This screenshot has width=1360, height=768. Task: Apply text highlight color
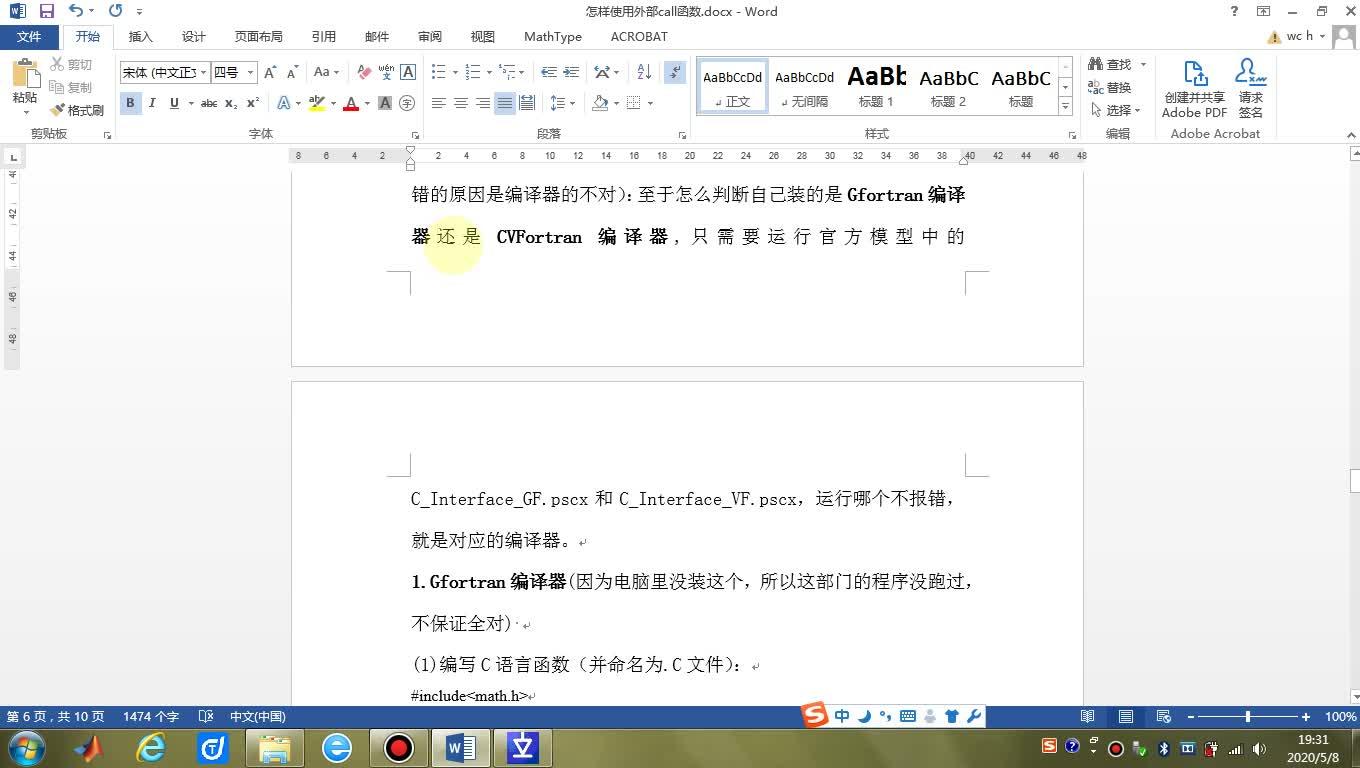point(317,103)
